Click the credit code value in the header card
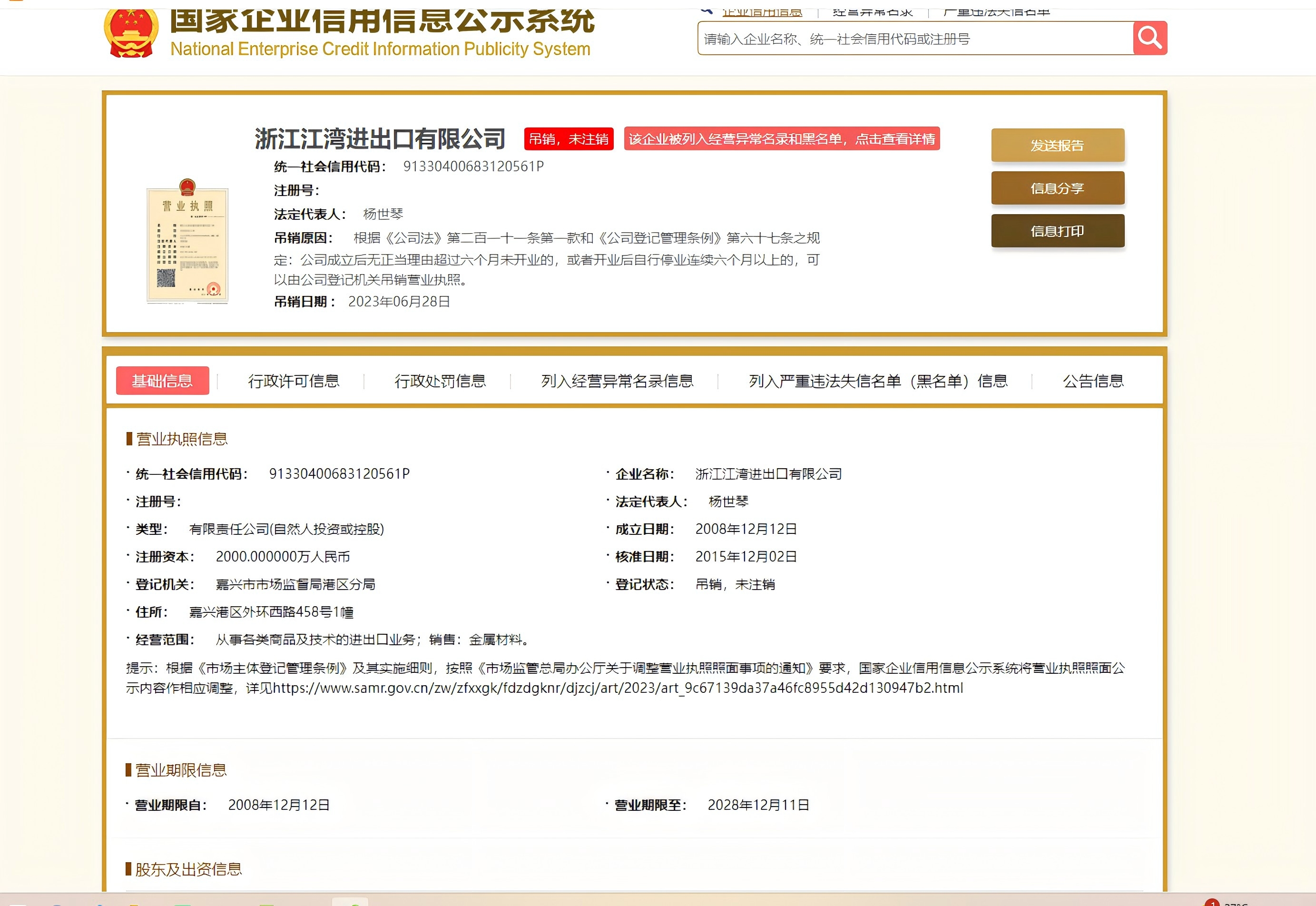This screenshot has height=906, width=1316. pyautogui.click(x=473, y=167)
